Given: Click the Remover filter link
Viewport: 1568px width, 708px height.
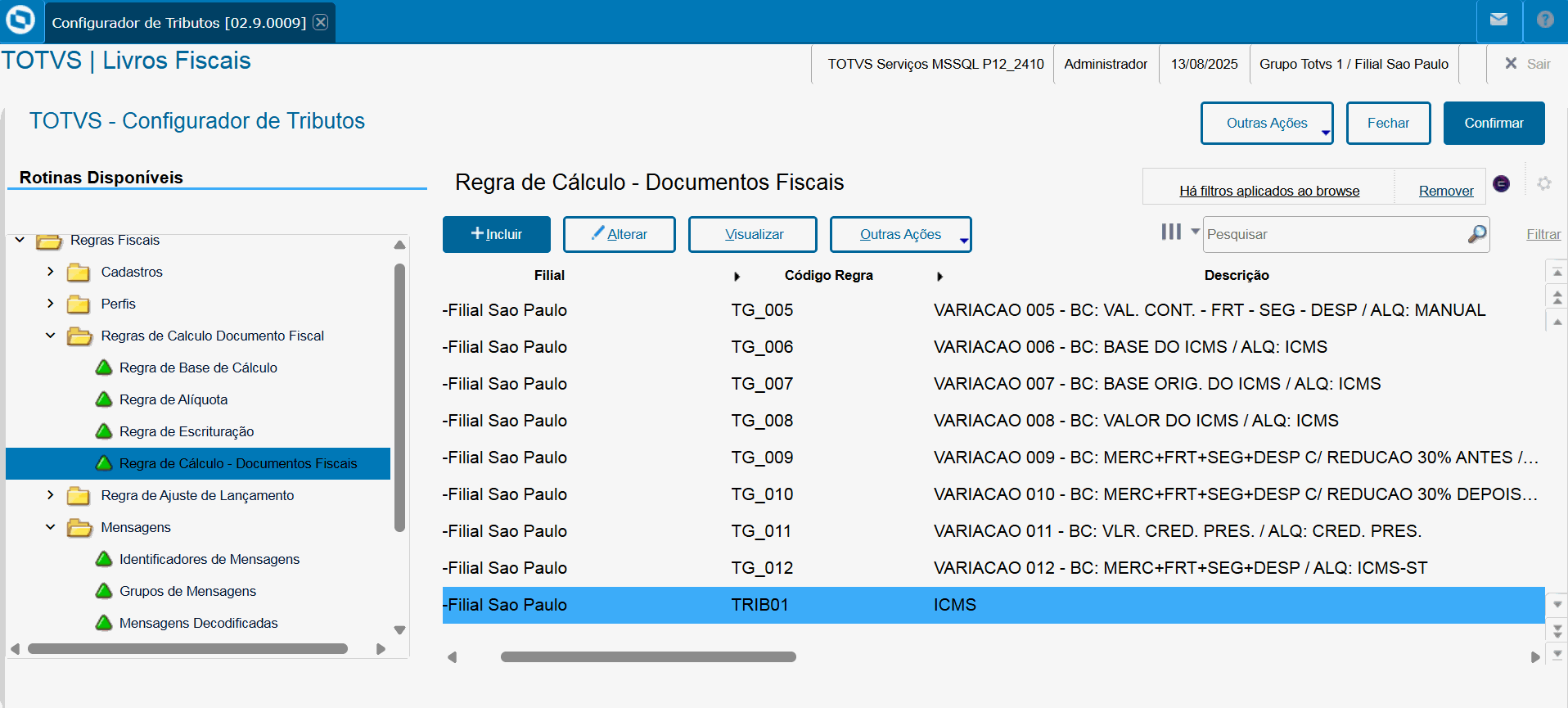Looking at the screenshot, I should 1446,191.
